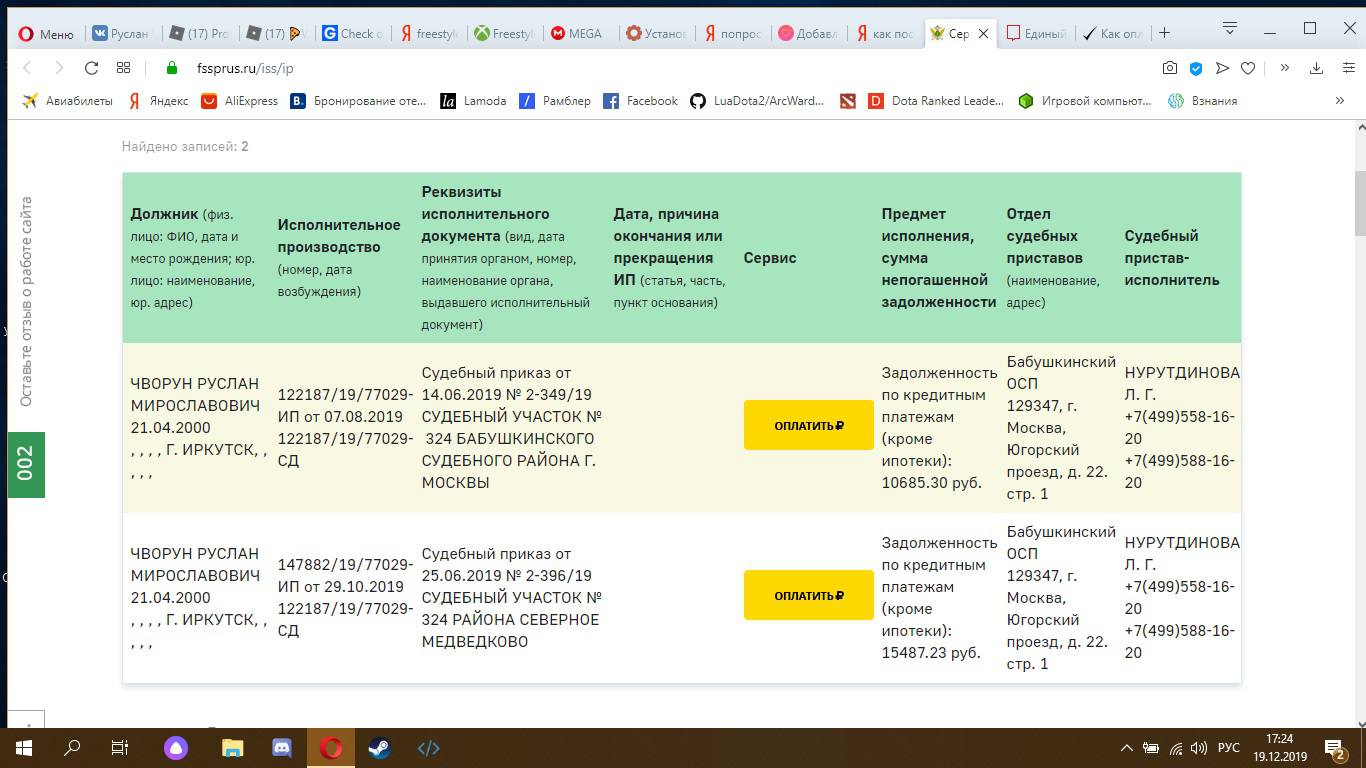Screen dimensions: 1366x768
Task: Open the code editor taskbar icon
Action: click(x=428, y=748)
